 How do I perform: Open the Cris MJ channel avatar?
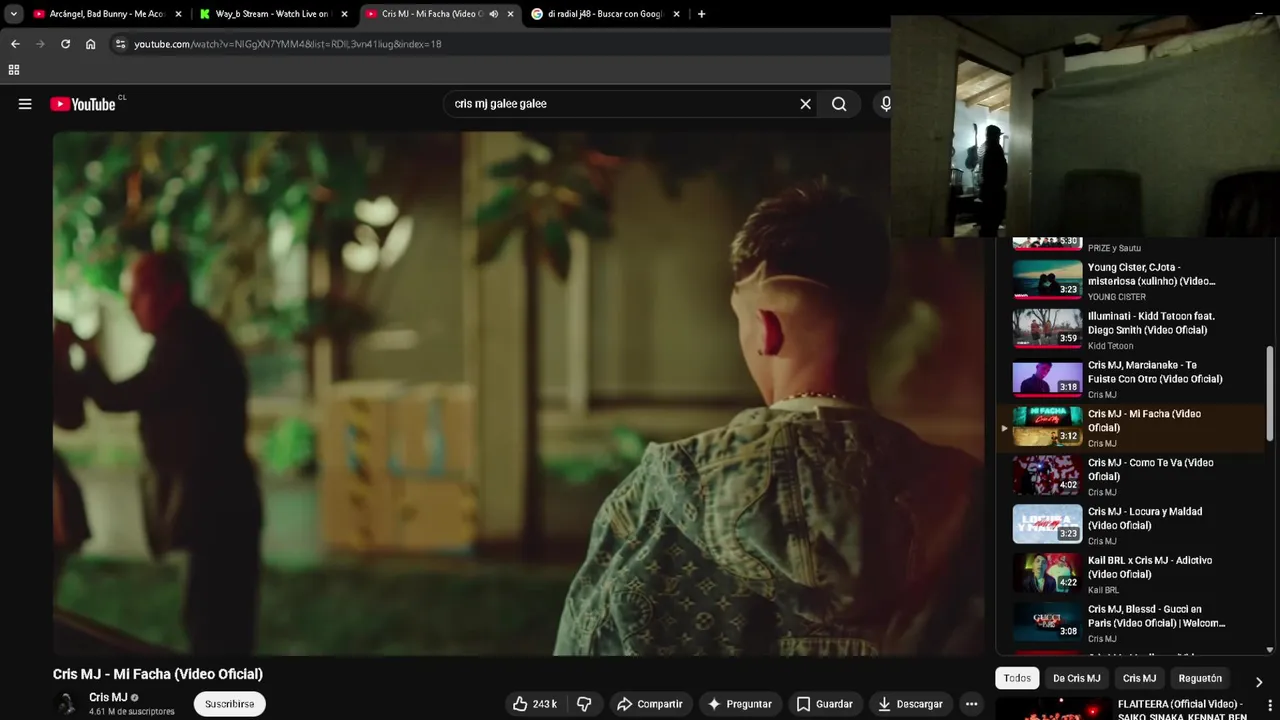tap(66, 704)
